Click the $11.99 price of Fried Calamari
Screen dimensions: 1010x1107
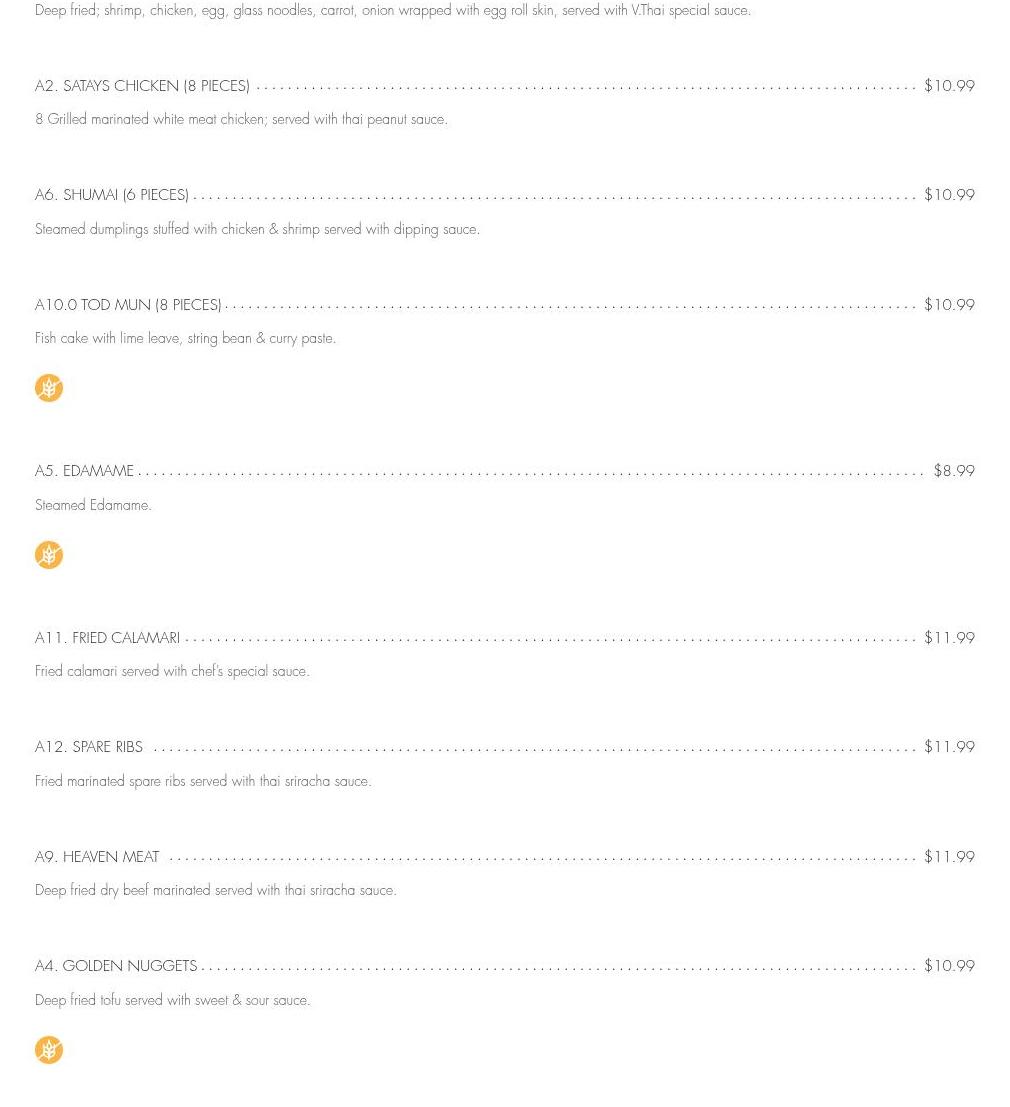click(x=949, y=638)
